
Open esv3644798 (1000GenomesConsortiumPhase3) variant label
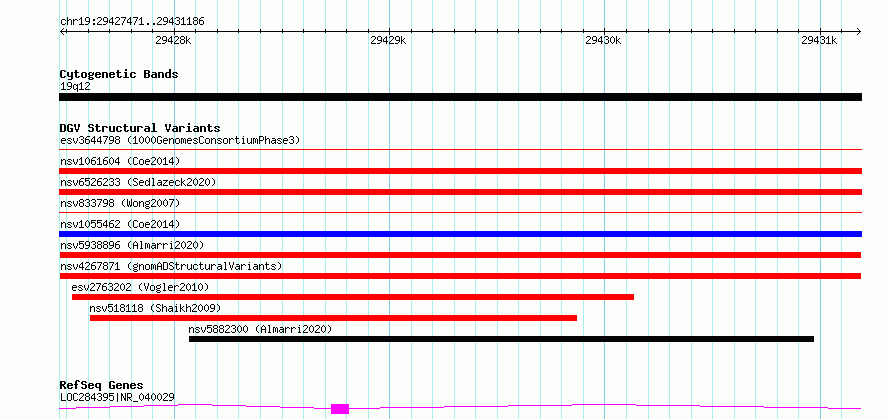tap(180, 140)
